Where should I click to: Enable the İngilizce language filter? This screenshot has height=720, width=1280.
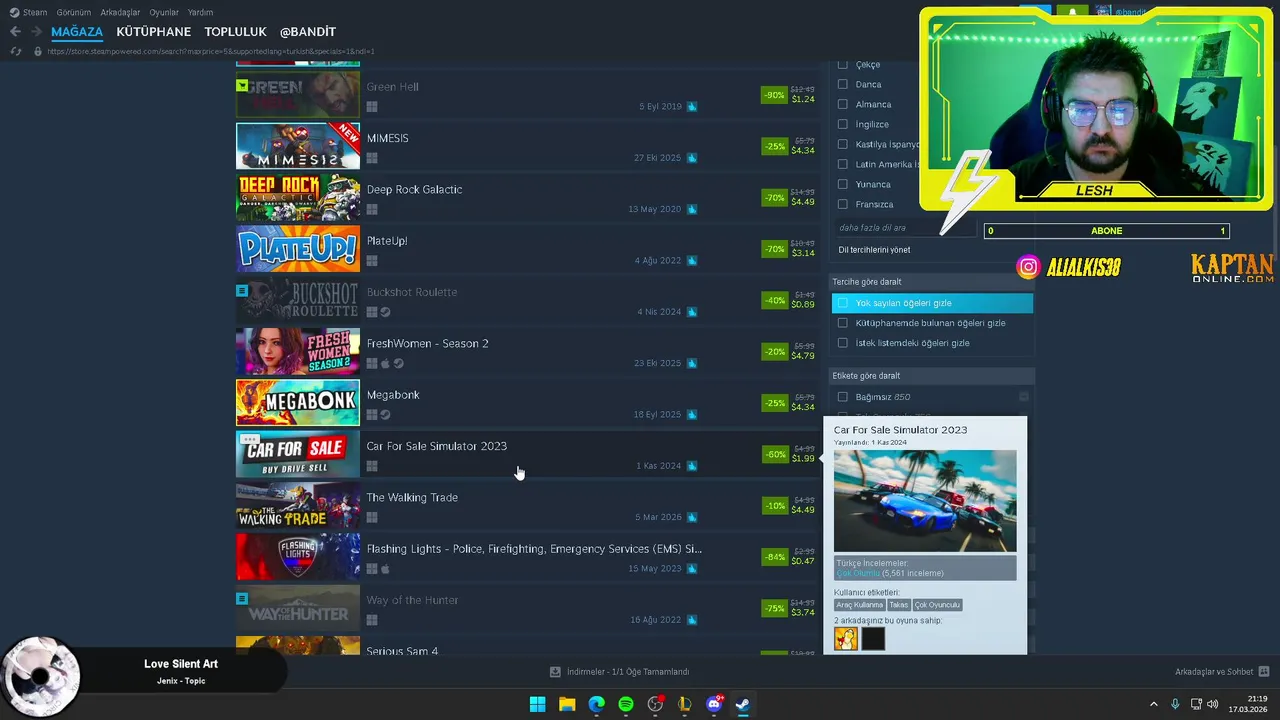point(842,124)
